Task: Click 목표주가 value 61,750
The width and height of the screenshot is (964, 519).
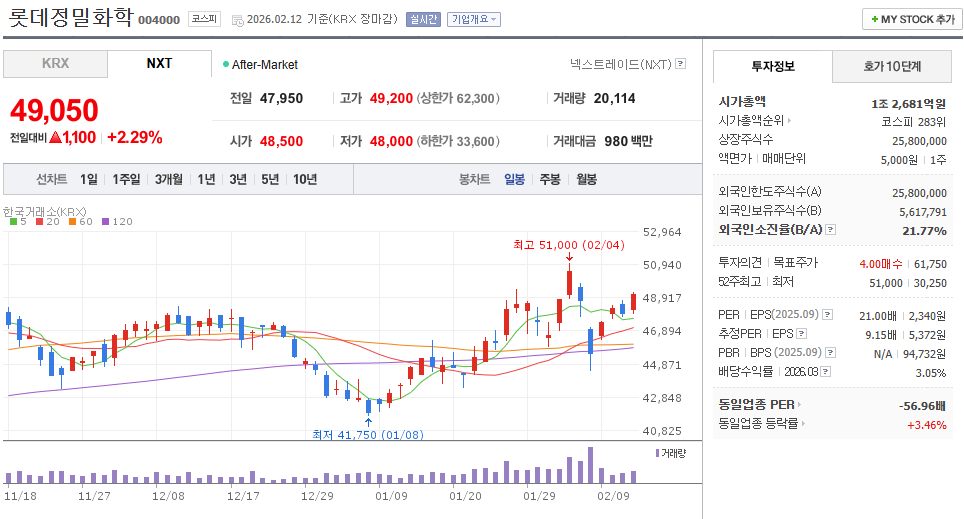Action: [x=930, y=264]
